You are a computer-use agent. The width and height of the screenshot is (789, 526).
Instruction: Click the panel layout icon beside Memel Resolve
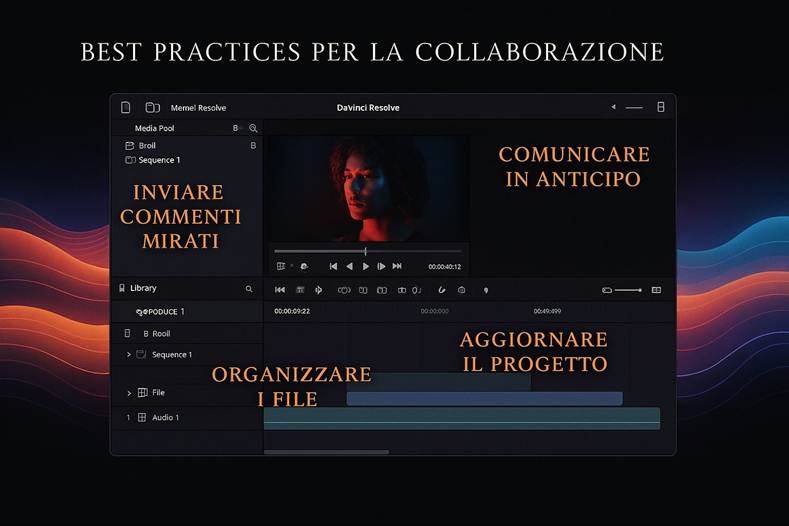(x=152, y=107)
